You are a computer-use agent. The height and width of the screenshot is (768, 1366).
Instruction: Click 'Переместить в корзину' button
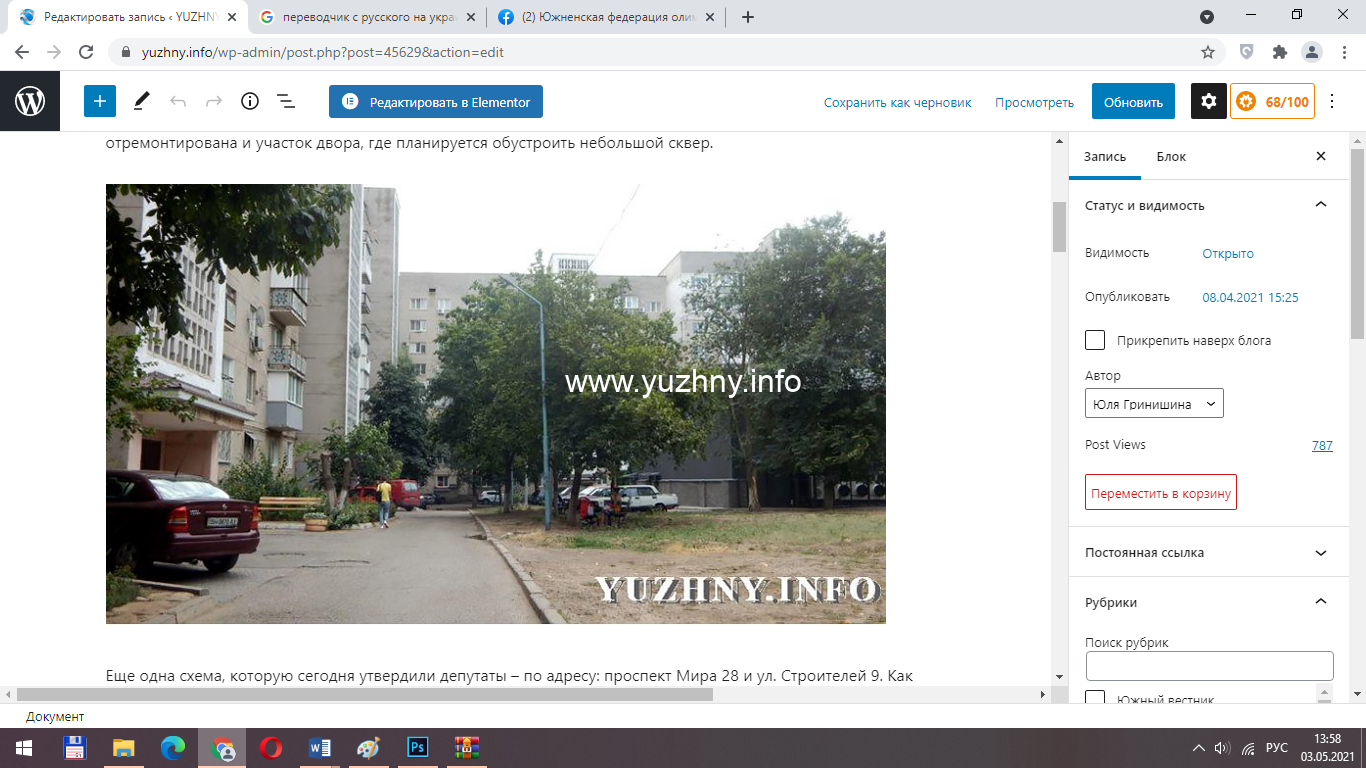point(1161,492)
